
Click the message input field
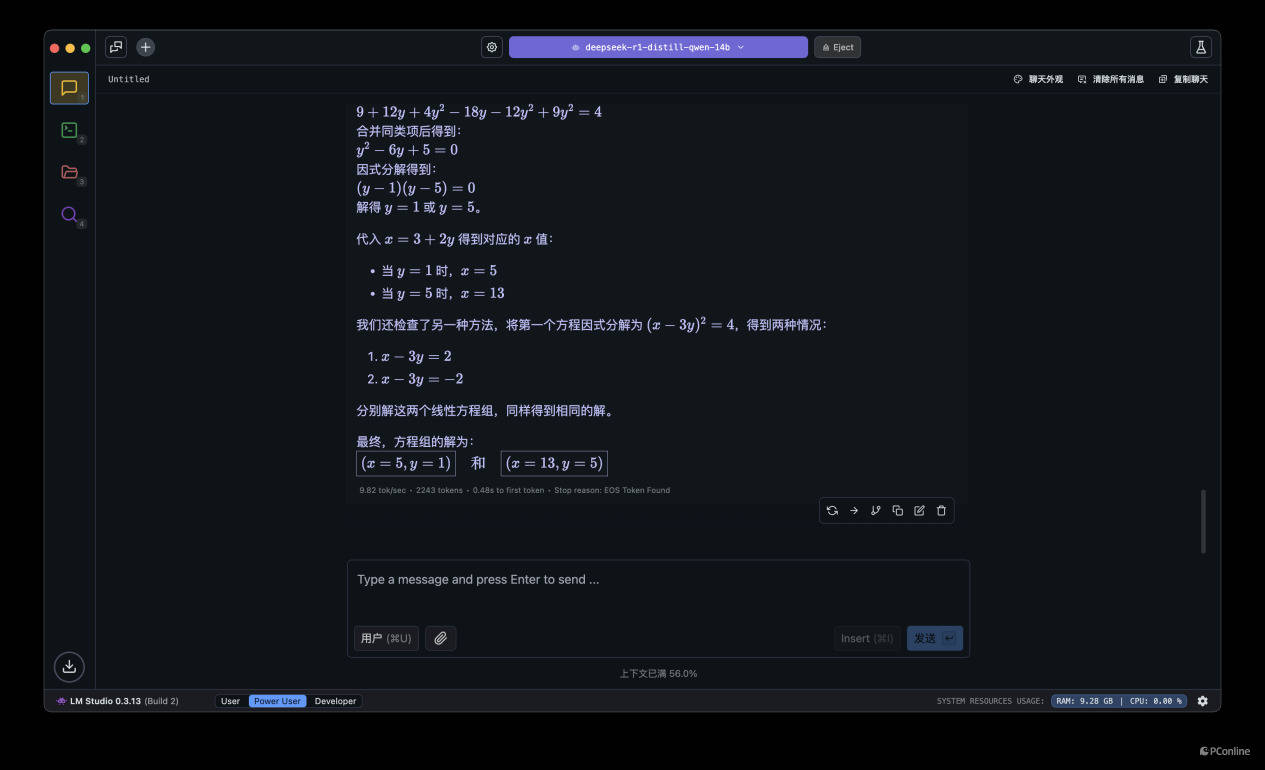tap(657, 590)
